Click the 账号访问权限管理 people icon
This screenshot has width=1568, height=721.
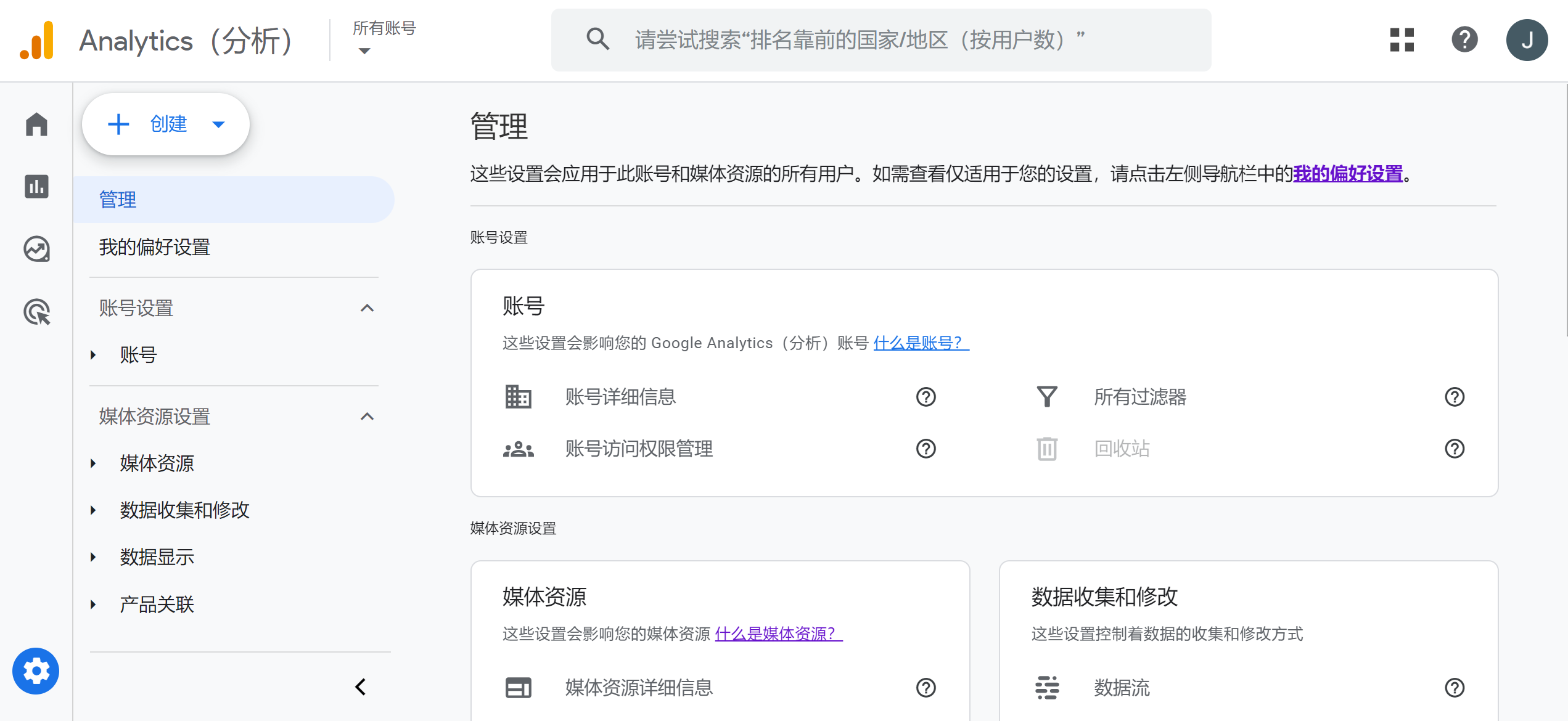point(518,449)
